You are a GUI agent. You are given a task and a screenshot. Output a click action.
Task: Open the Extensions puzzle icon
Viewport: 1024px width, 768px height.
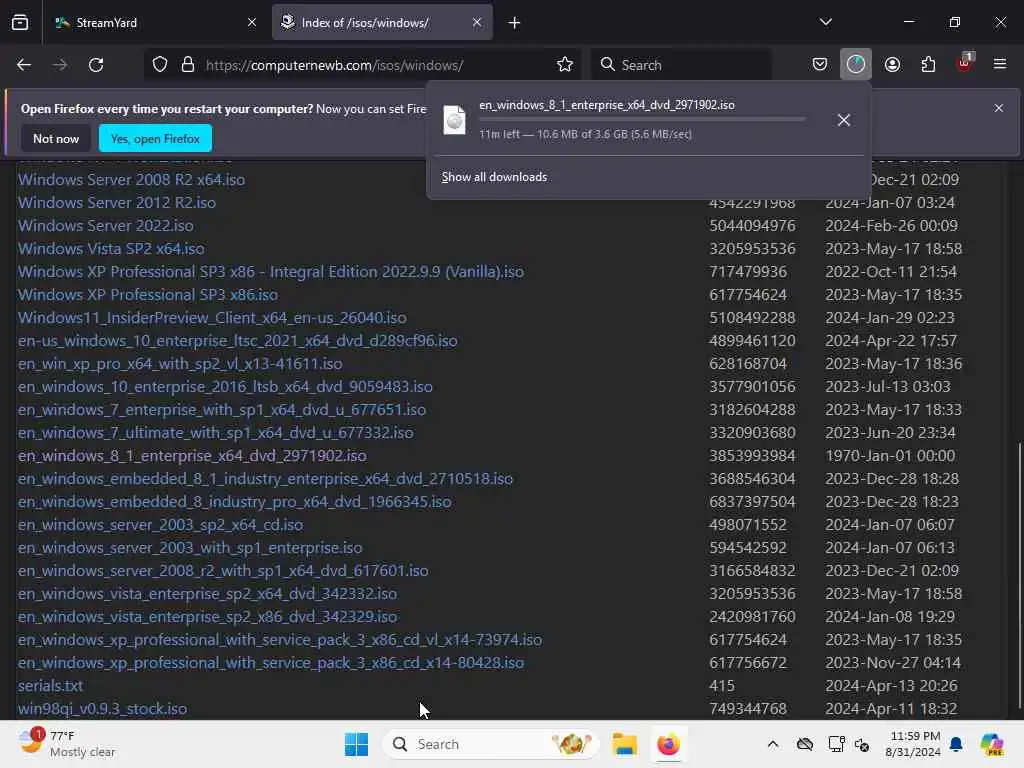tap(928, 64)
